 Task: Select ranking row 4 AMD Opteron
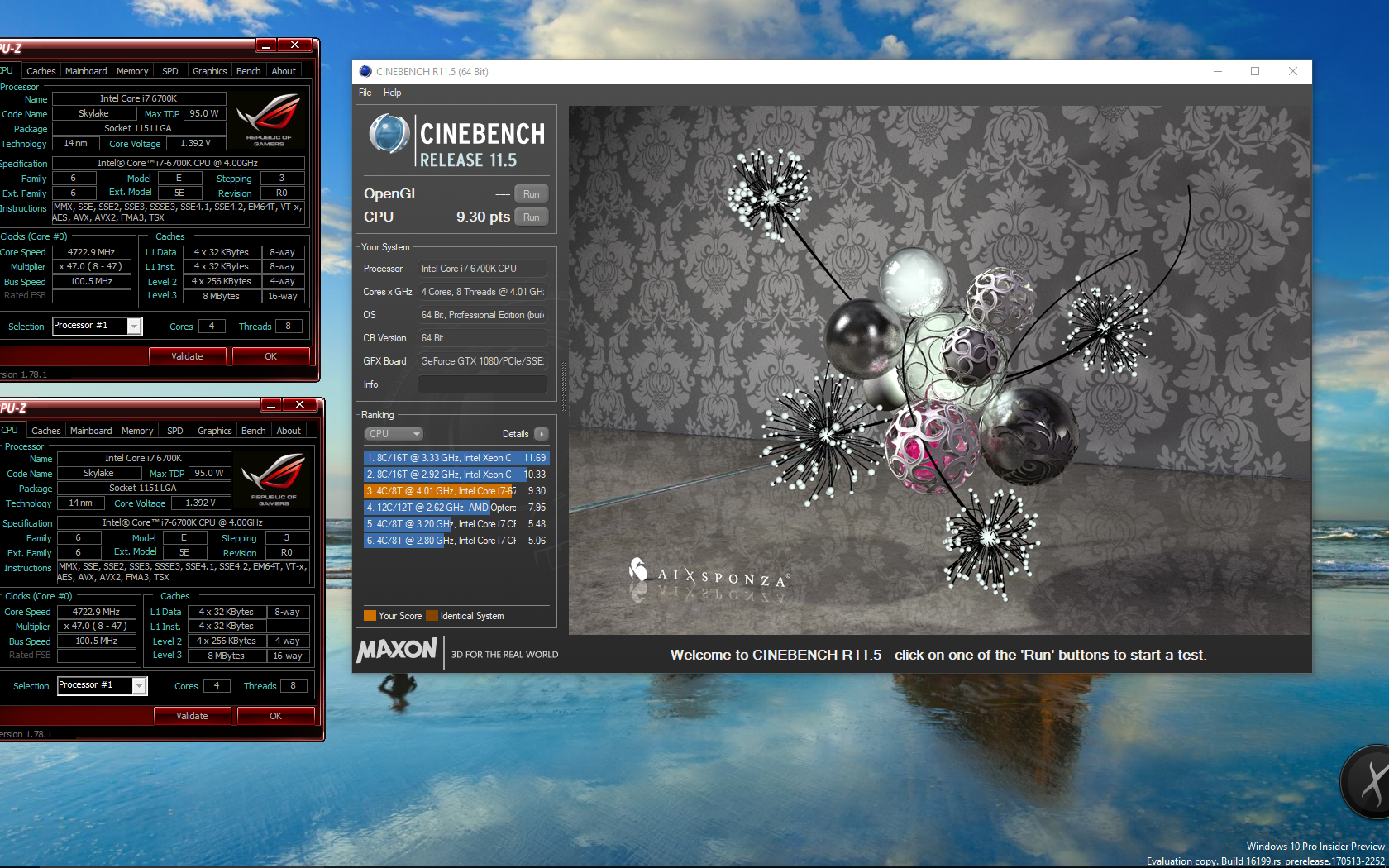[x=456, y=508]
